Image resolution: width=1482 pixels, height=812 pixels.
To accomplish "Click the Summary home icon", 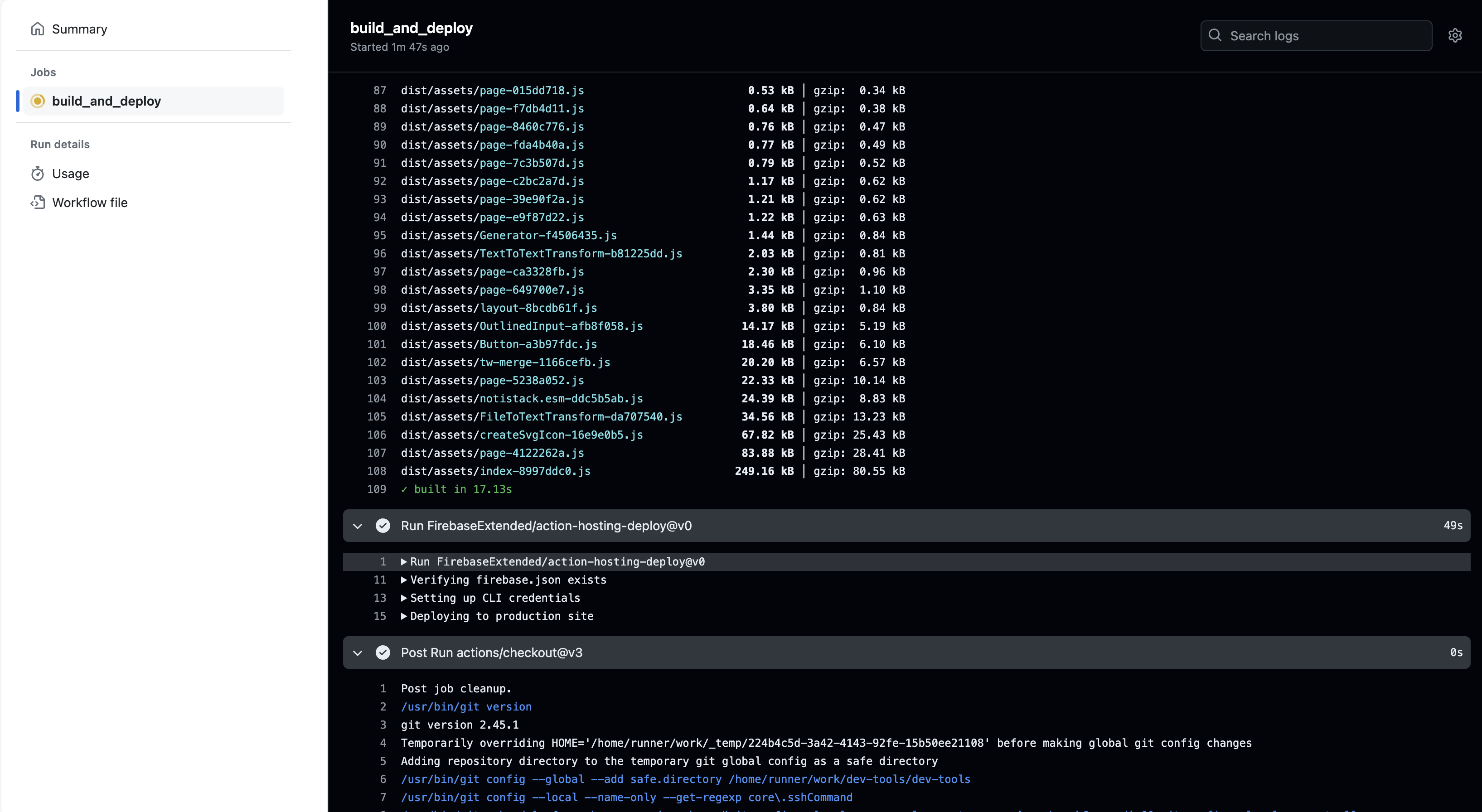I will [38, 29].
